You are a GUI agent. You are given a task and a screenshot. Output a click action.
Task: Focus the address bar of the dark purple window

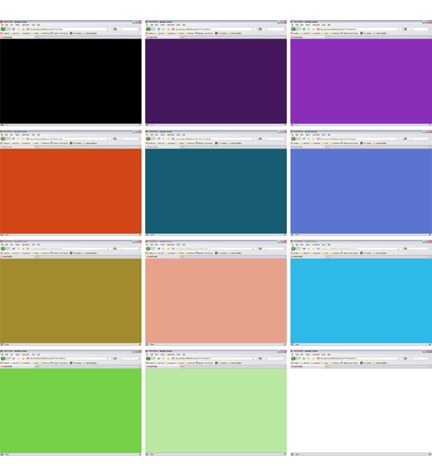pyautogui.click(x=214, y=29)
